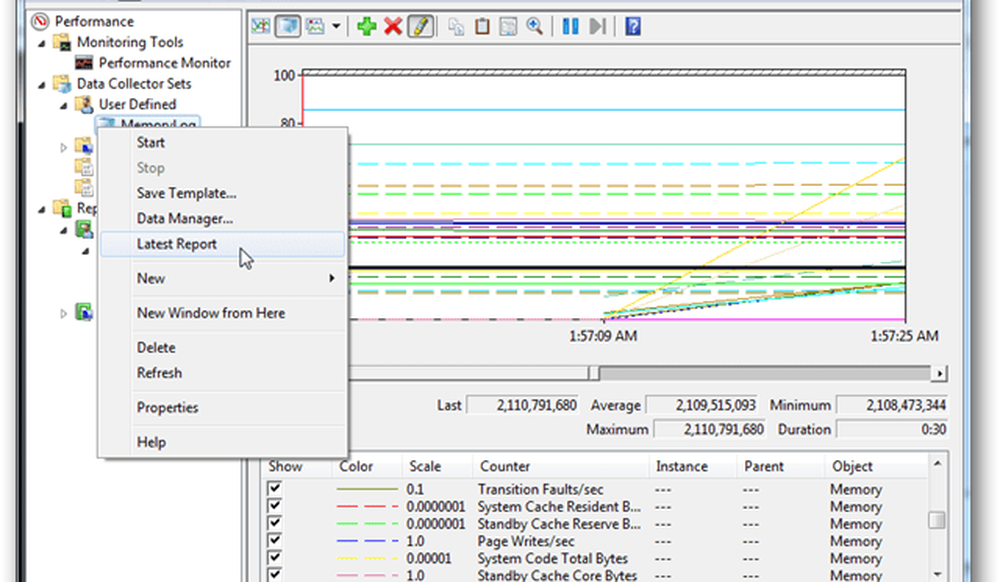Toggle Show checkbox for System Code Total Bytes
This screenshot has height=582, width=1000.
tap(275, 558)
